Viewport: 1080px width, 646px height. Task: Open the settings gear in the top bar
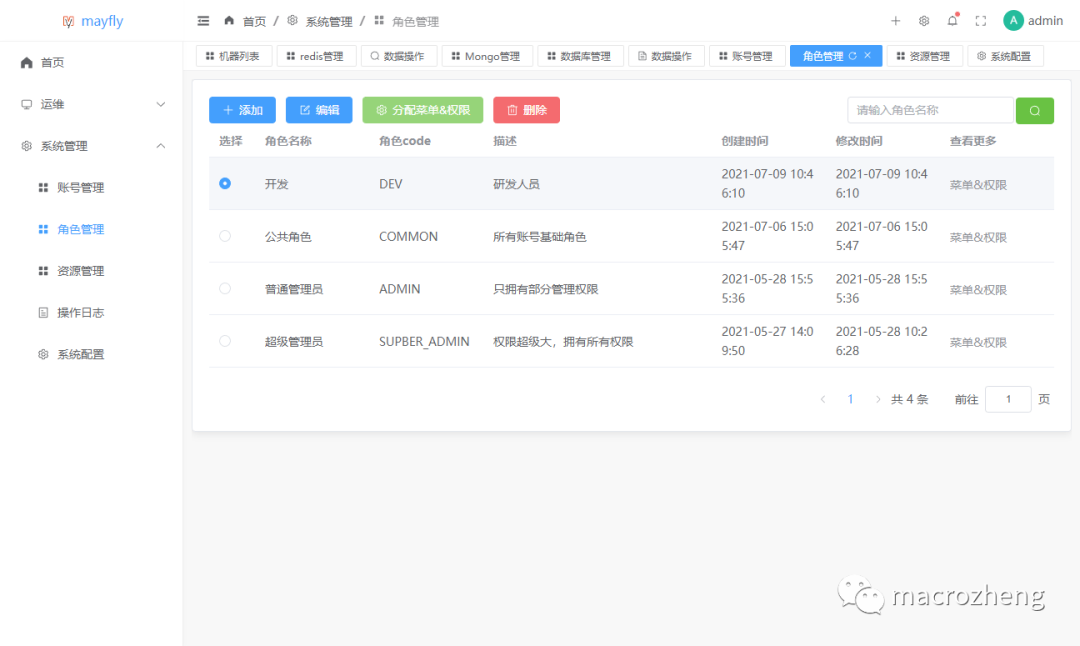pyautogui.click(x=923, y=20)
